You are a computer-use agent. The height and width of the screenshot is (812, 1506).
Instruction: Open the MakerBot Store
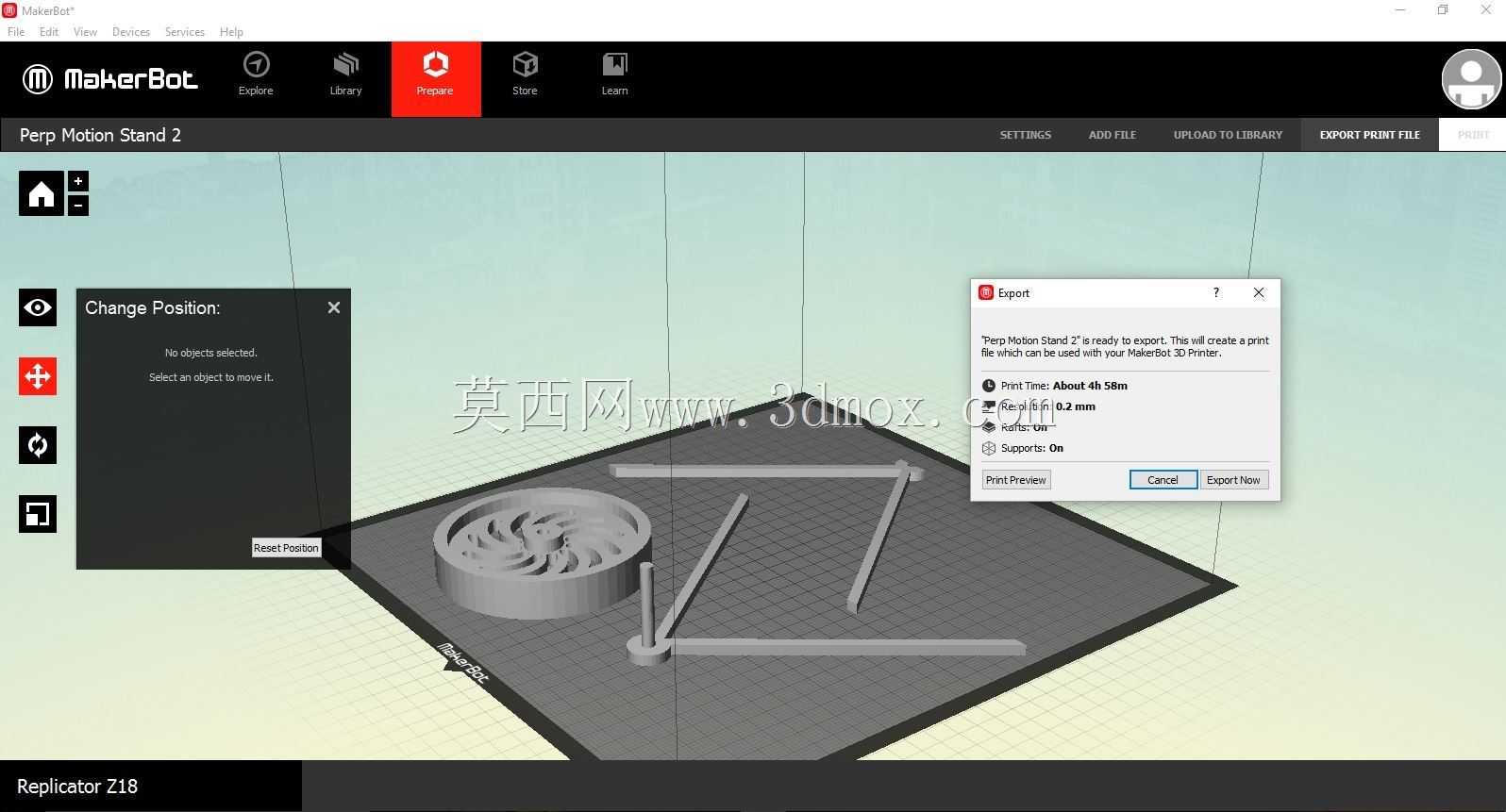[525, 75]
